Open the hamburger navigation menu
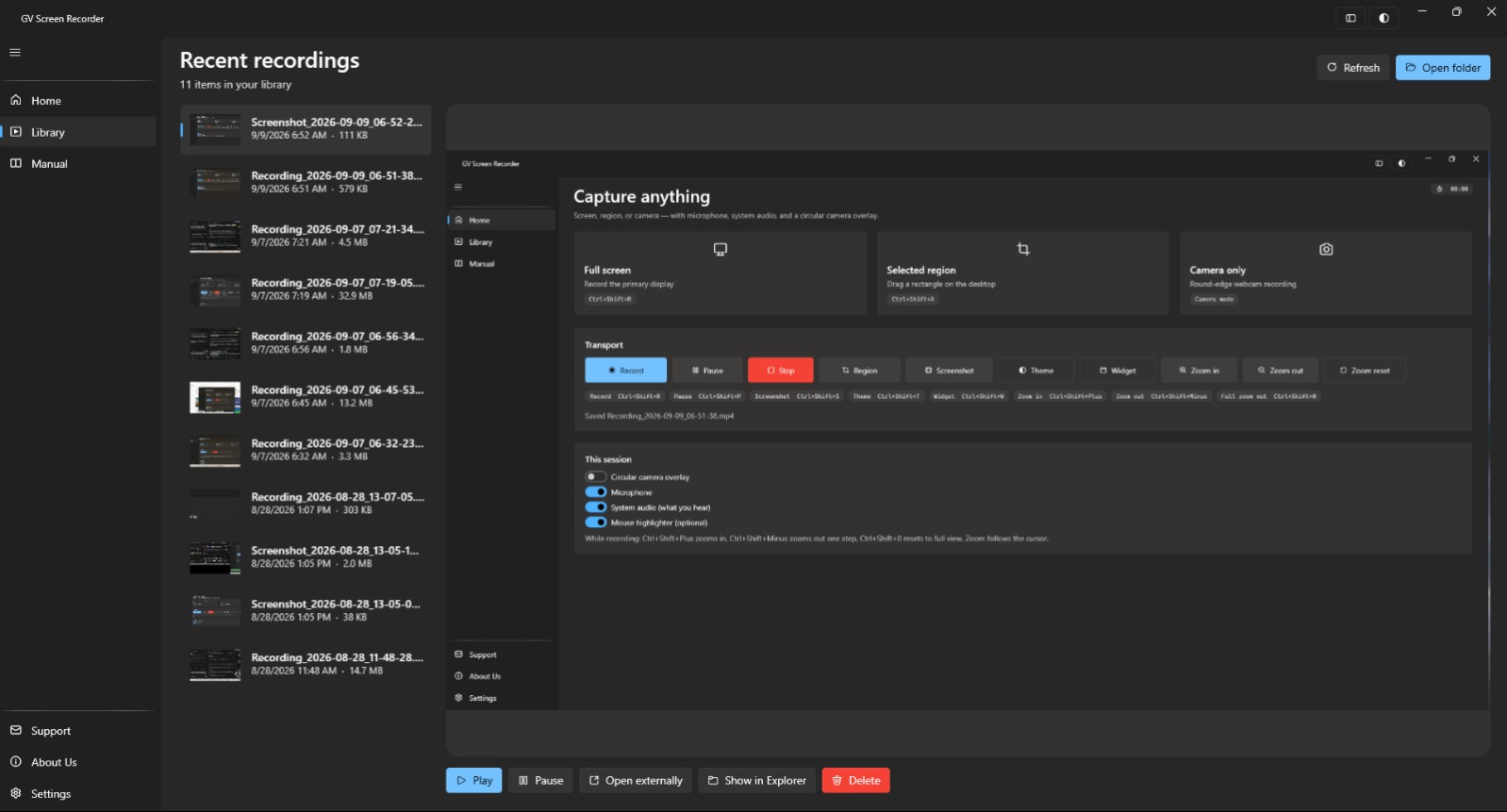 point(15,53)
